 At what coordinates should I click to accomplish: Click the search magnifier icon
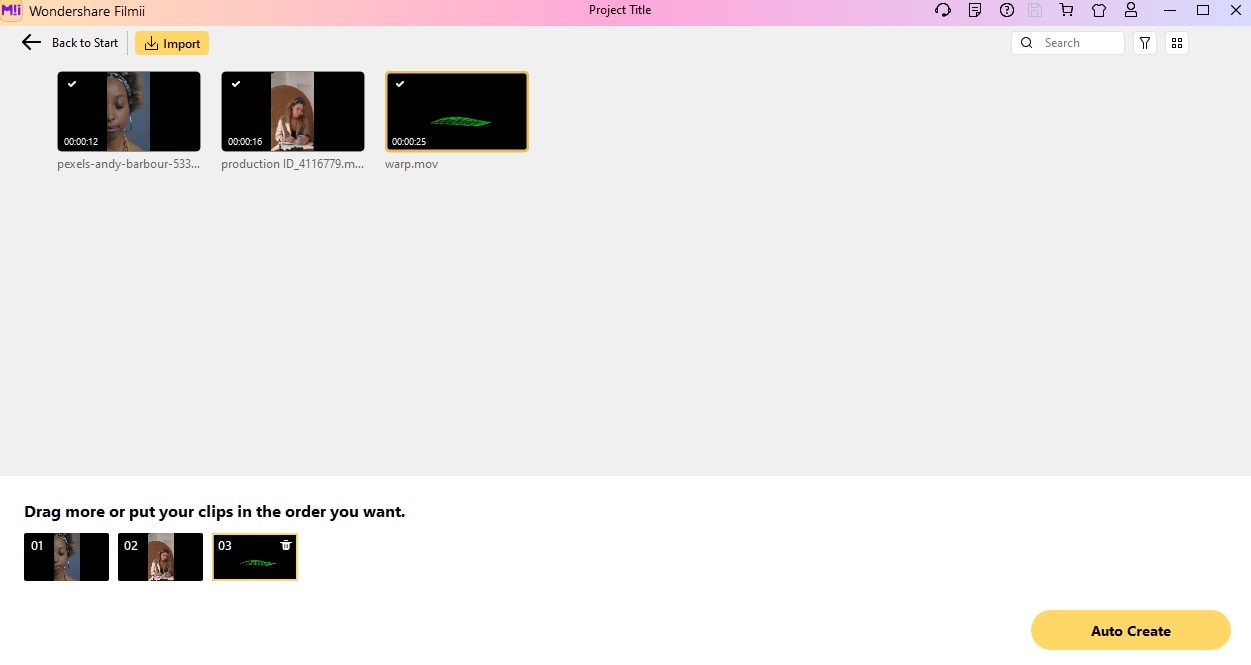click(1028, 43)
